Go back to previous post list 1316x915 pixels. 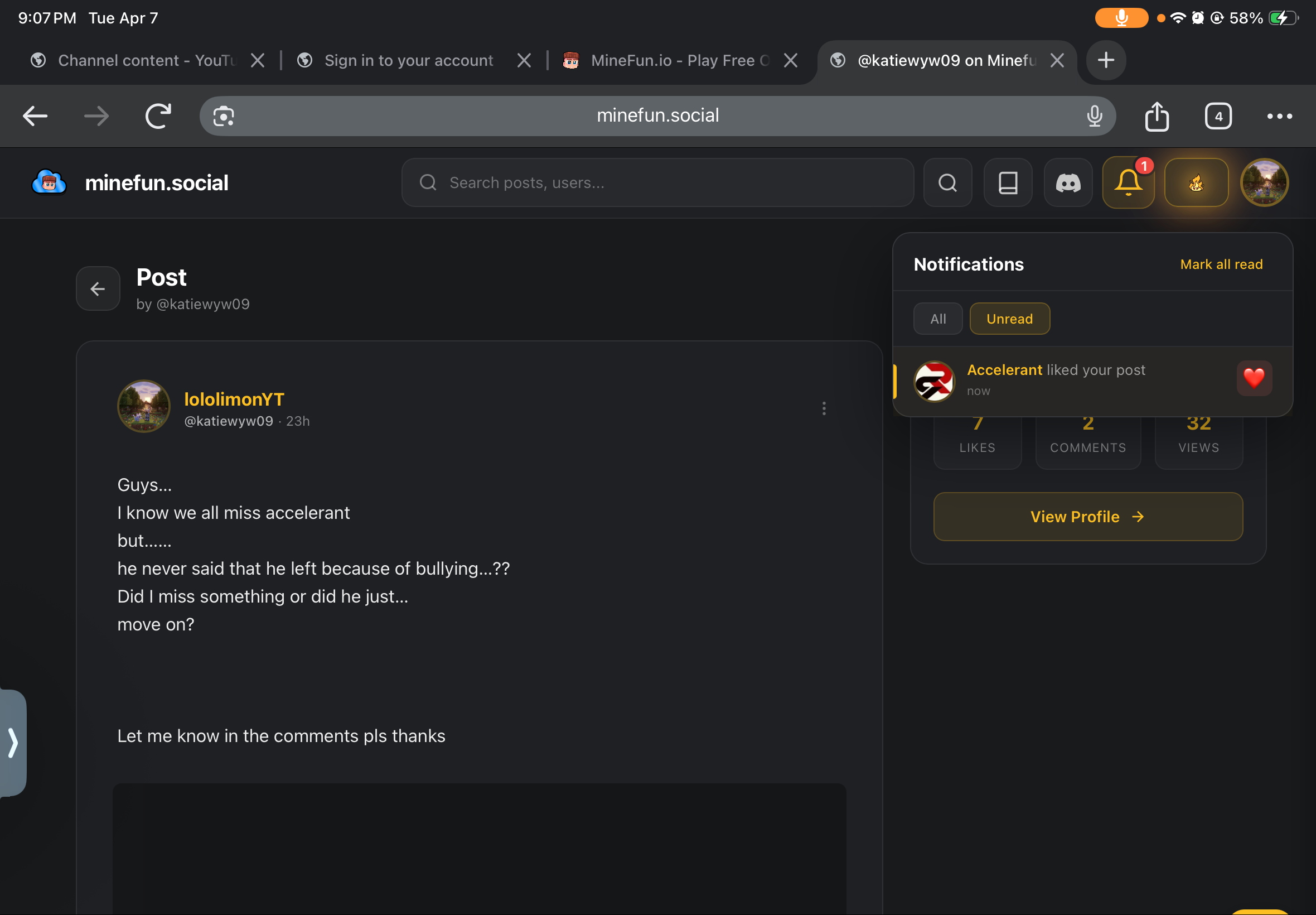tap(98, 289)
